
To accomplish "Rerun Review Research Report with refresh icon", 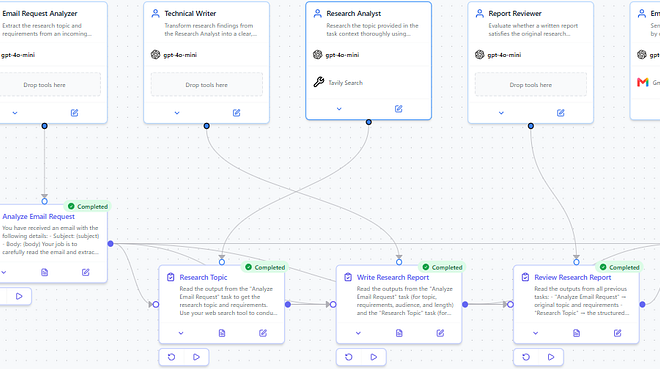I will point(526,357).
